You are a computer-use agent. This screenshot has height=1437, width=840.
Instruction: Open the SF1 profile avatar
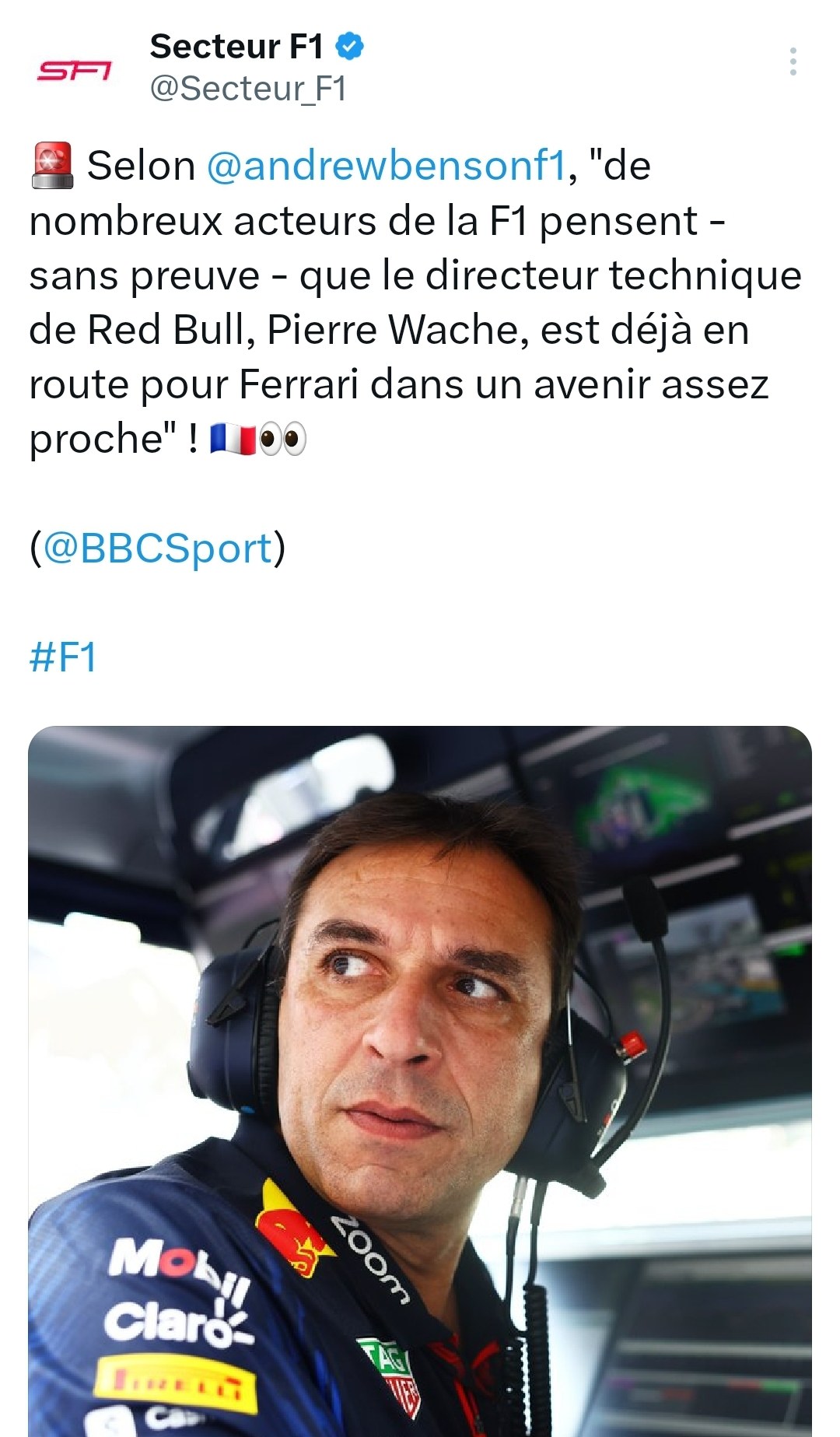coord(75,72)
